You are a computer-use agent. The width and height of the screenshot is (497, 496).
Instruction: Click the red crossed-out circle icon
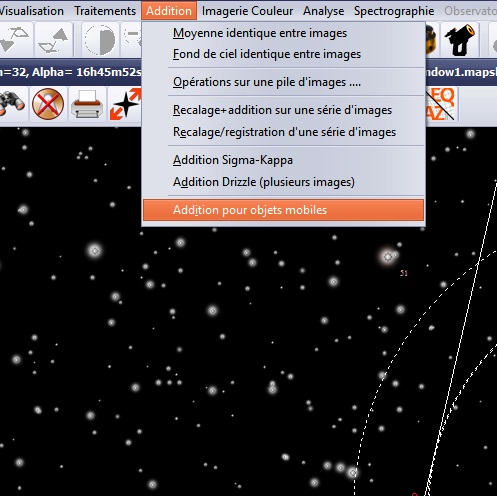48,104
